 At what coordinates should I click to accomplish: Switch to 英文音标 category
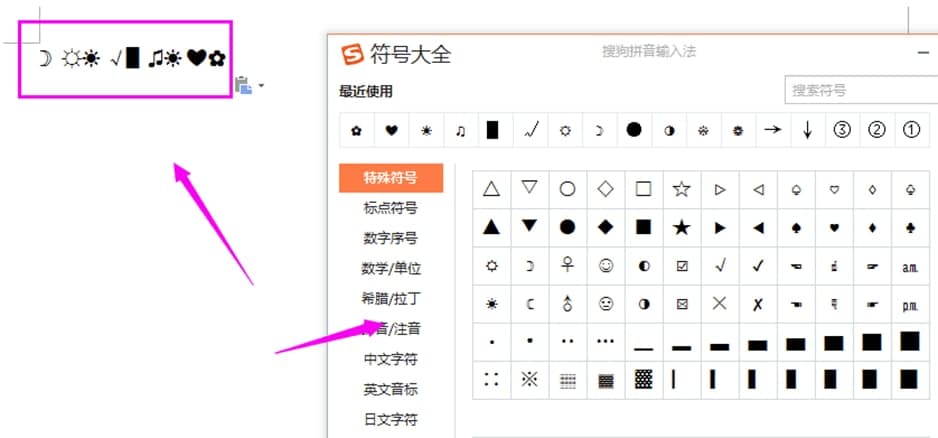pos(391,390)
